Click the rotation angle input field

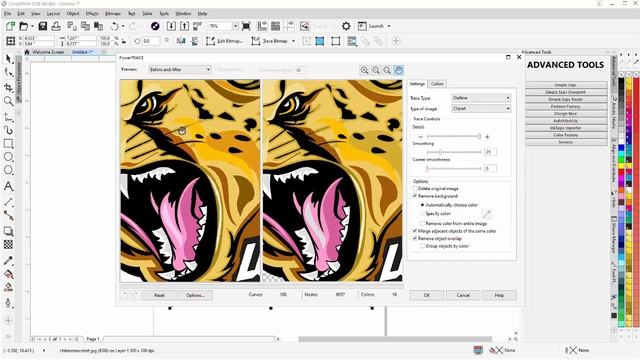(151, 41)
